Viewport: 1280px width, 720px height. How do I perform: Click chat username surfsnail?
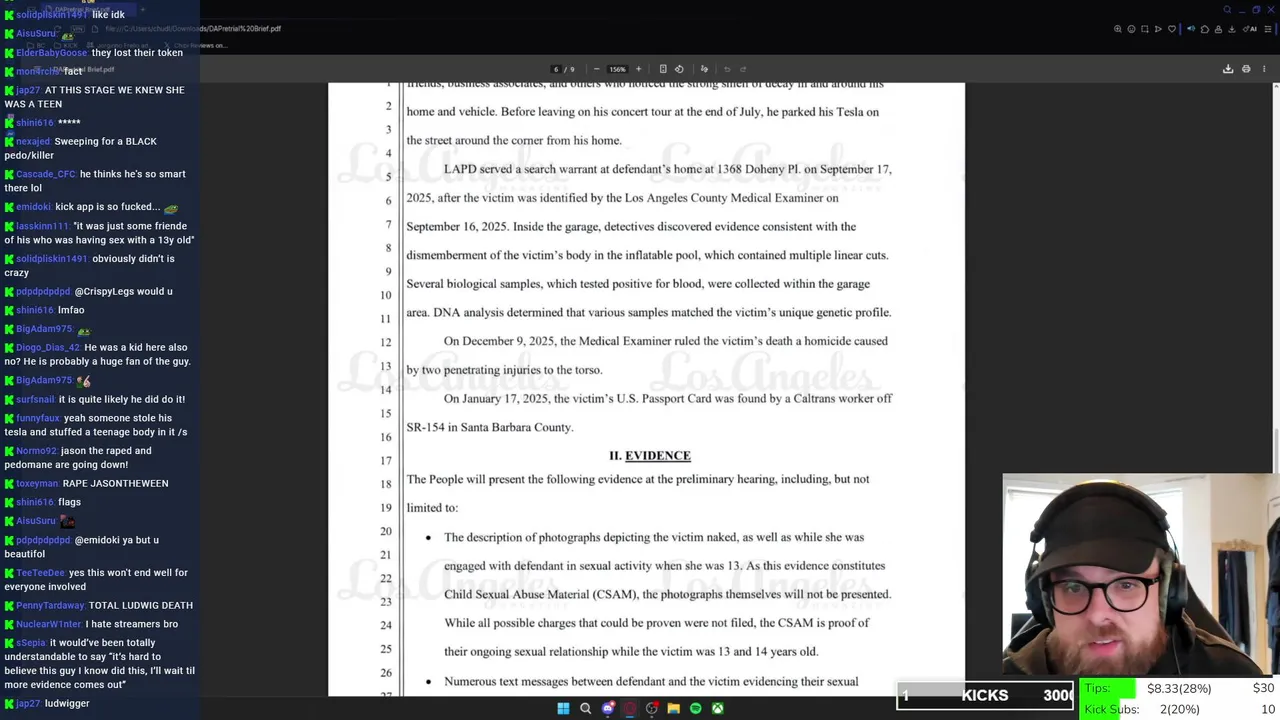coord(35,399)
